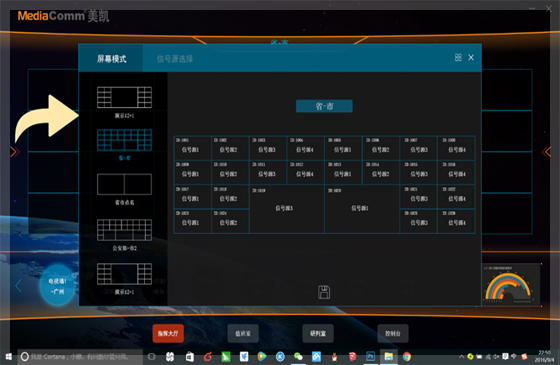Image resolution: width=560 pixels, height=365 pixels.
Task: Click the red 指挥大厅 room button
Action: click(168, 333)
